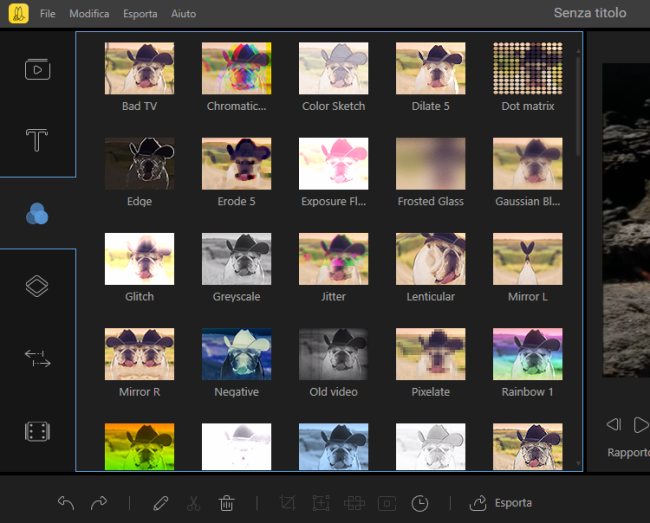Open the File menu
Screen dimensions: 650x523
click(x=48, y=14)
